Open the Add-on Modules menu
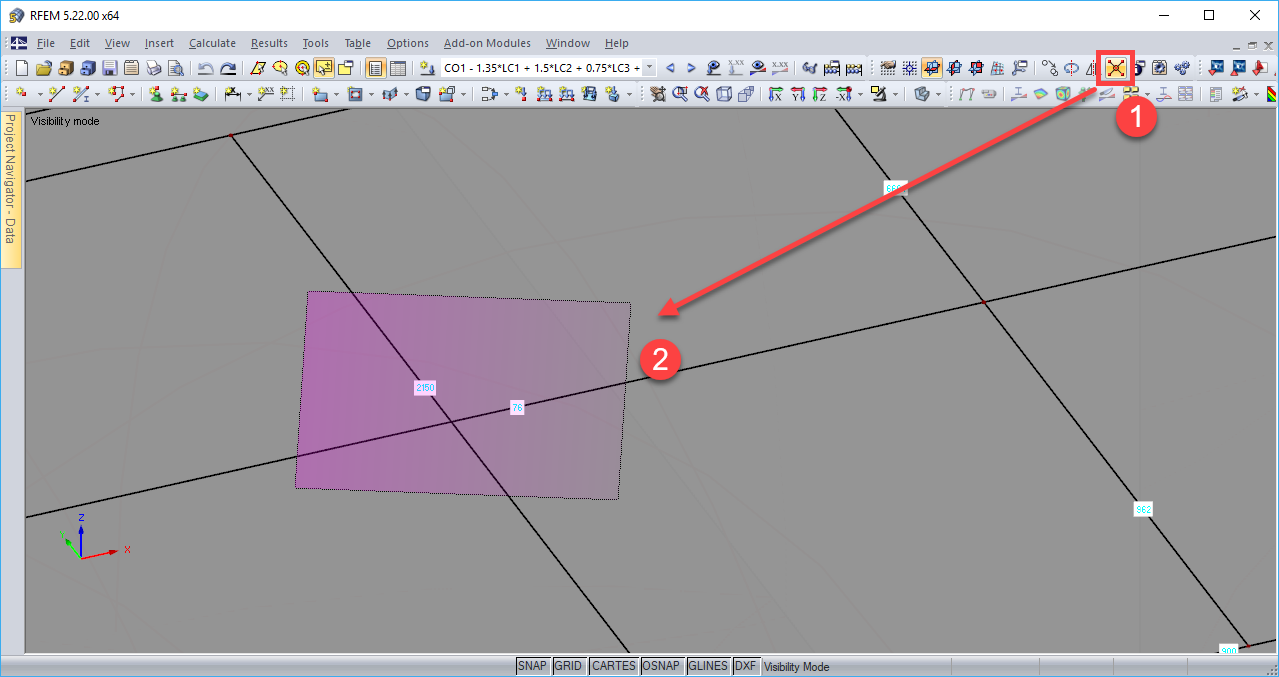The width and height of the screenshot is (1279, 677). (487, 43)
